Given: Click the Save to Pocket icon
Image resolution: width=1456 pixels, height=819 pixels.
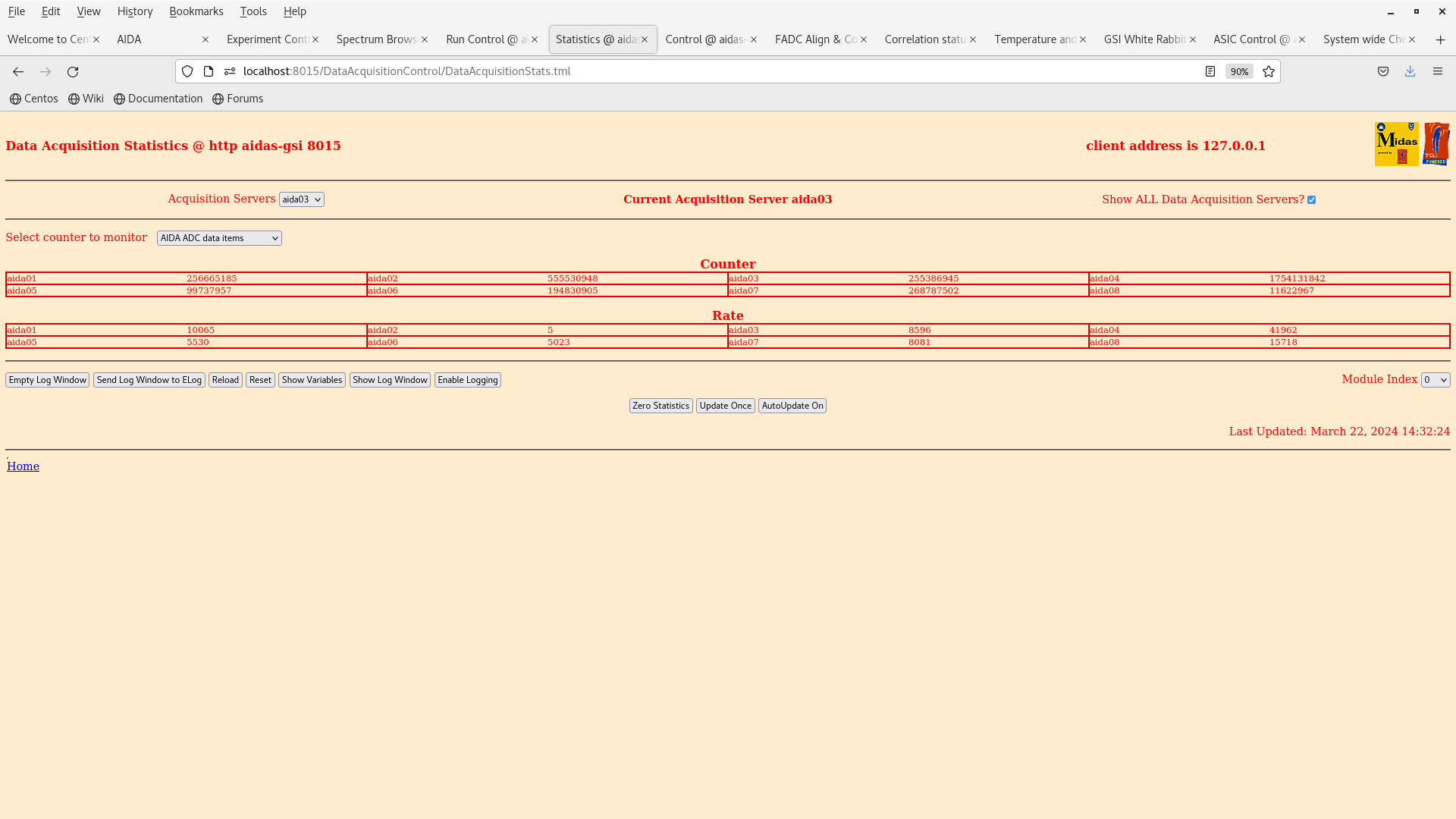Looking at the screenshot, I should 1383,71.
